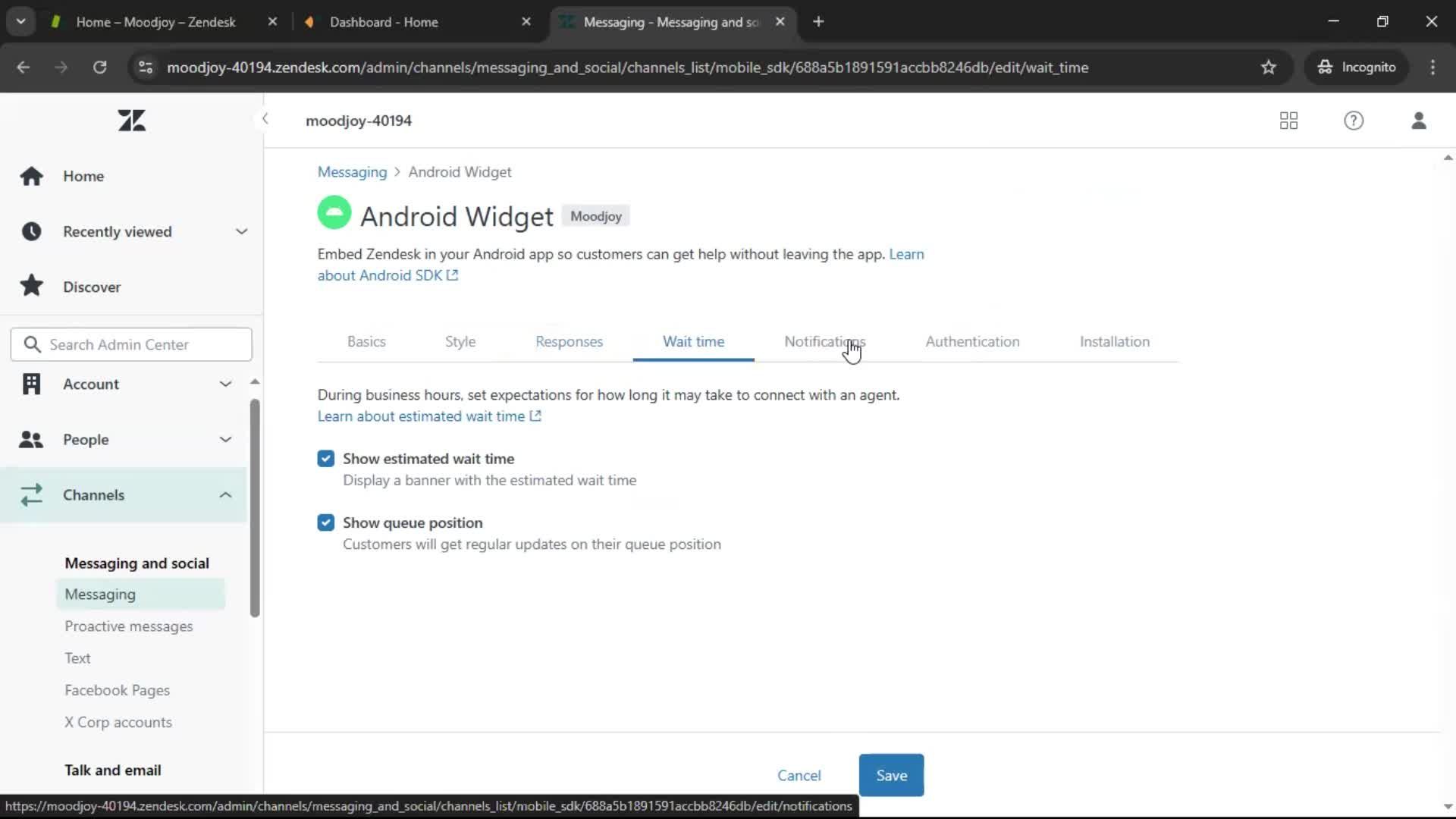Open the Chrome three-dot menu

click(1432, 67)
